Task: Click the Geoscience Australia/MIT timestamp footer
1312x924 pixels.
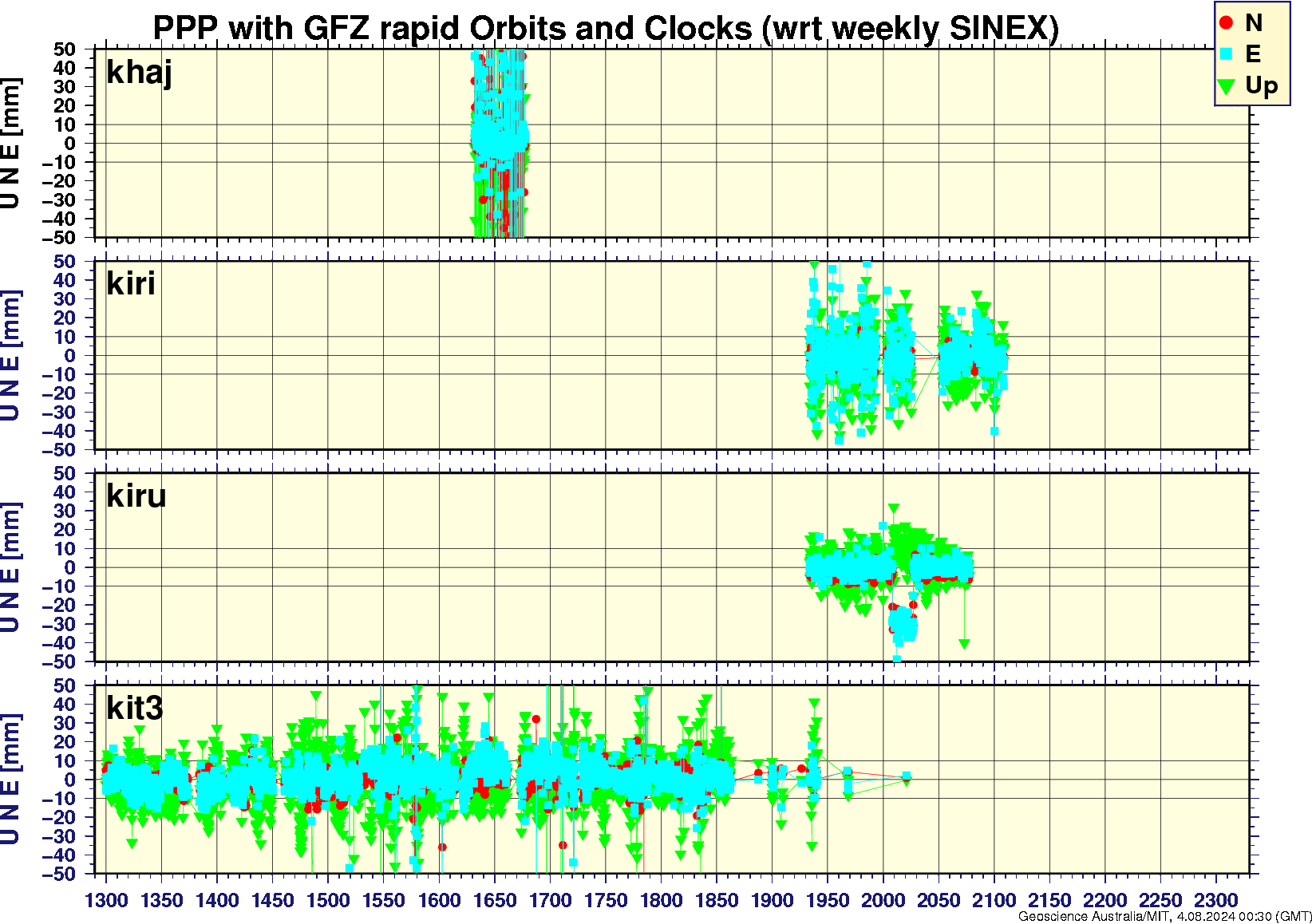Action: tap(1164, 917)
